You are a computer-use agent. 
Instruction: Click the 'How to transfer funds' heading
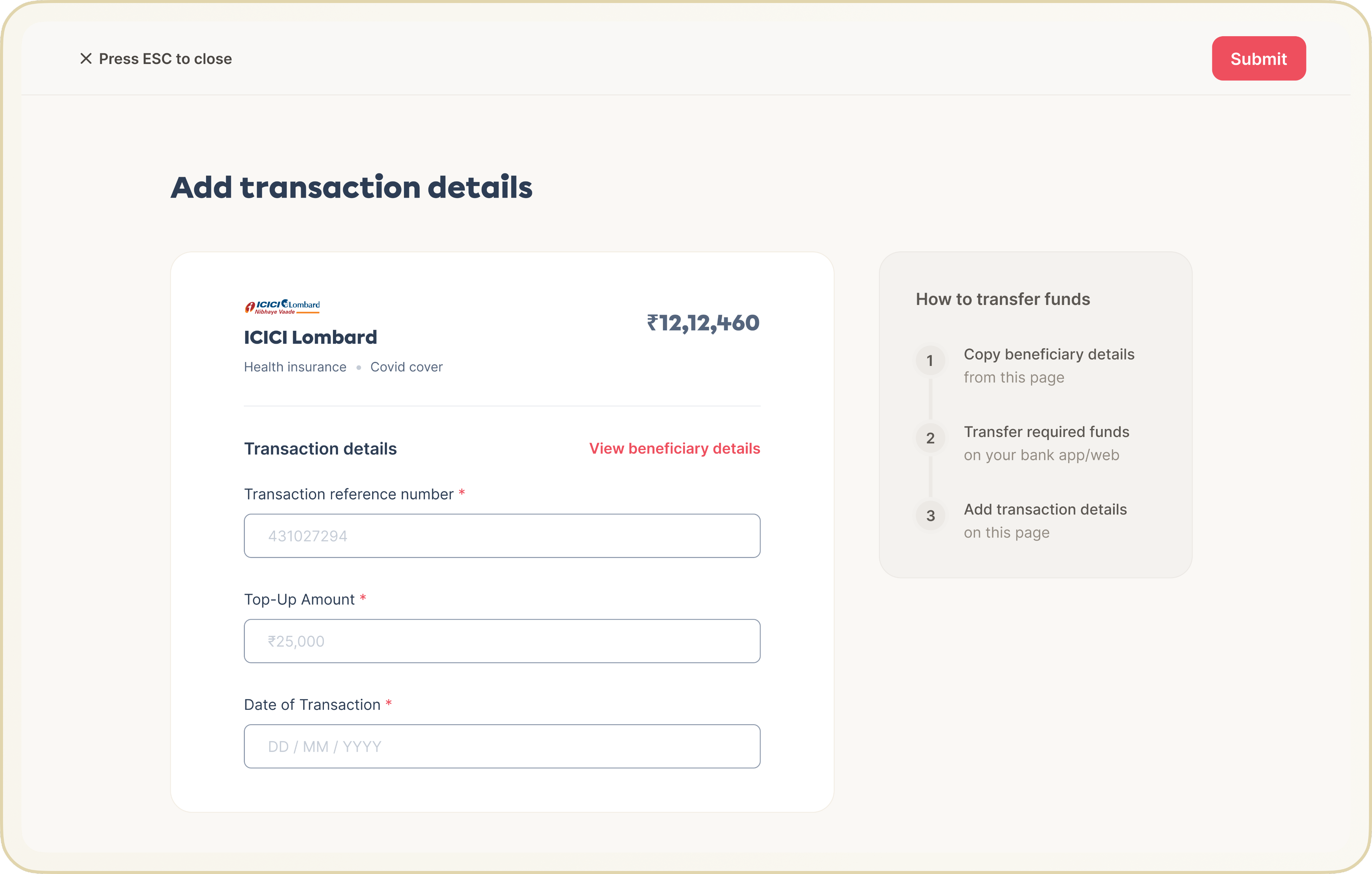(1002, 299)
